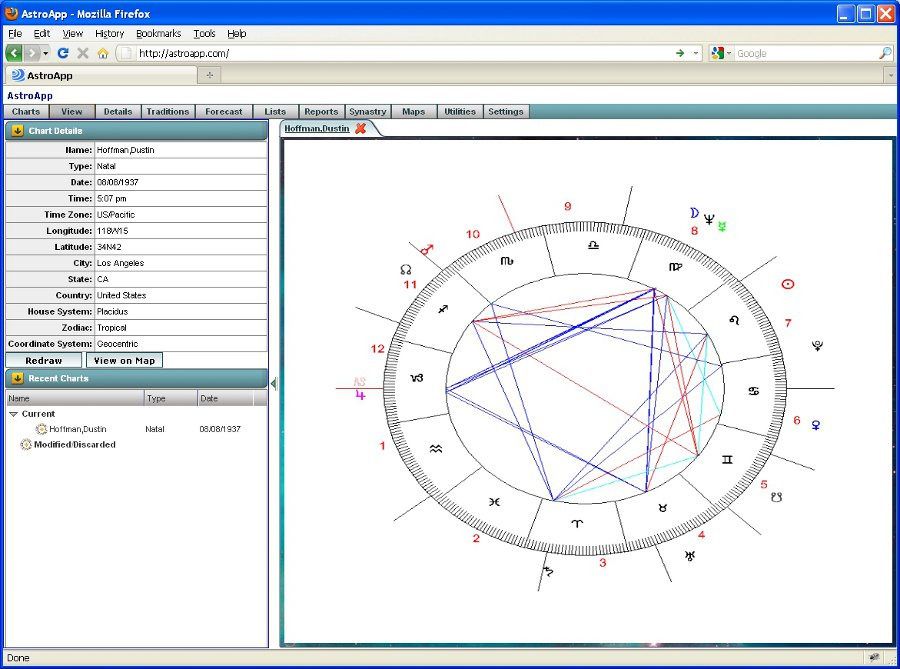Viewport: 900px width, 669px height.
Task: Click the Moon symbol on the chart
Action: (692, 213)
